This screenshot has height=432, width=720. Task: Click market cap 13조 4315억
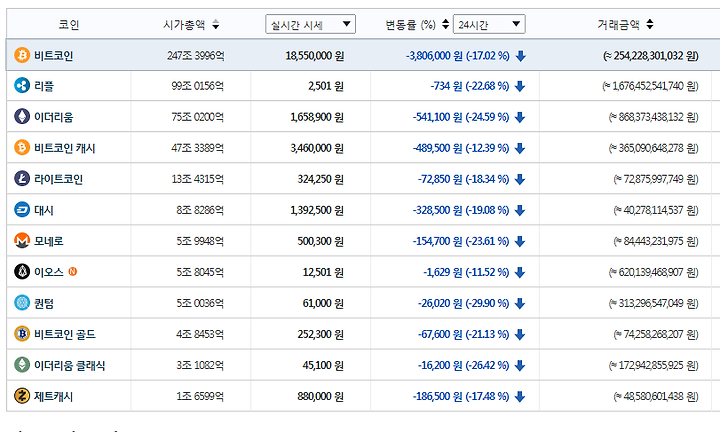198,180
